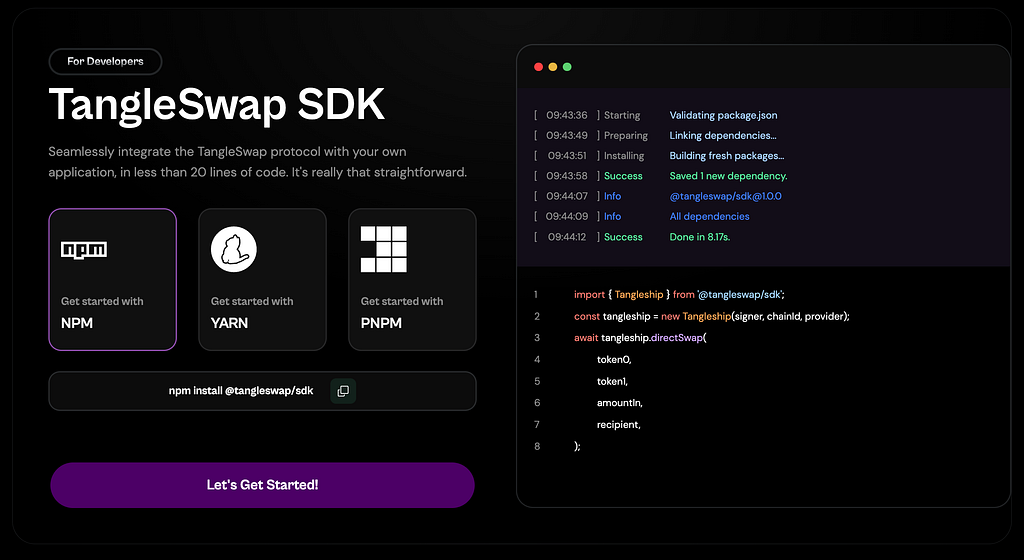Image resolution: width=1024 pixels, height=560 pixels.
Task: Click the Yarn cat logo
Action: click(234, 249)
